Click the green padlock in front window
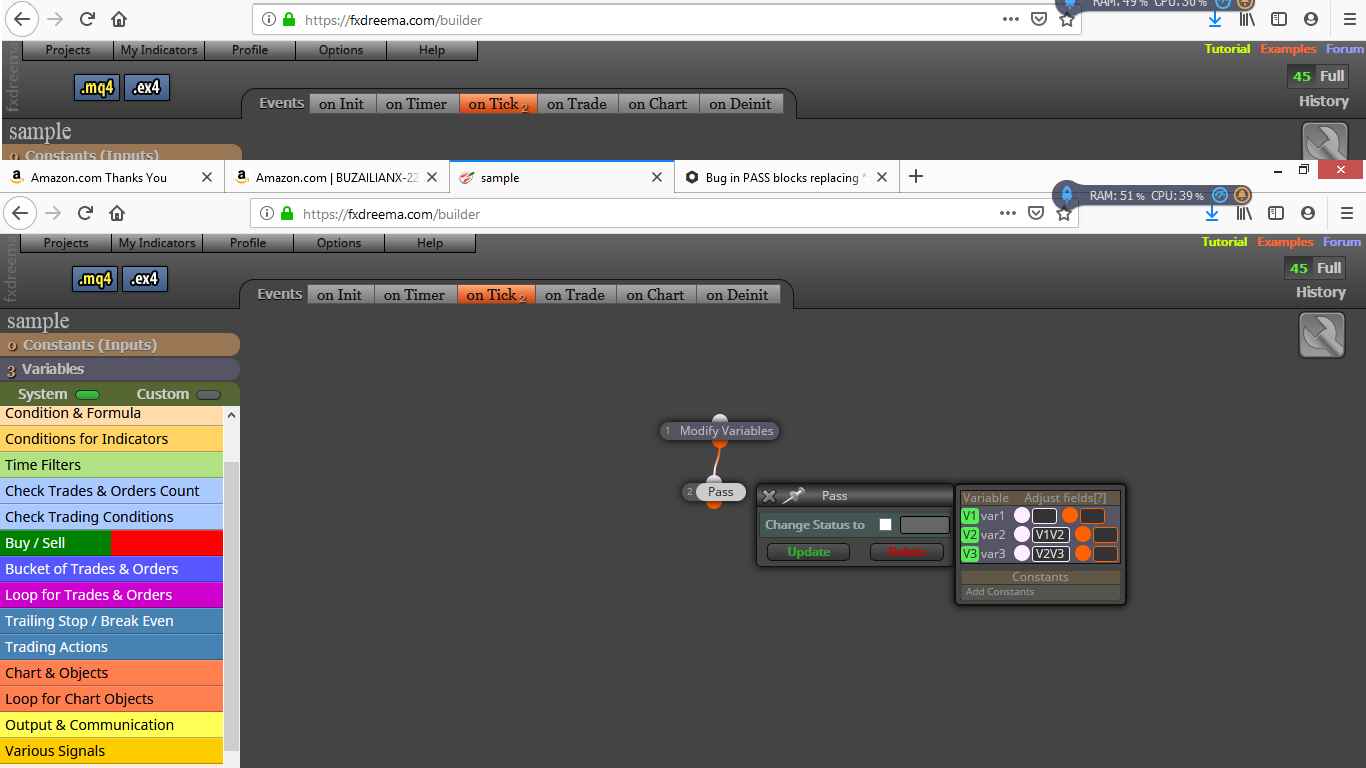Image resolution: width=1366 pixels, height=768 pixels. point(287,213)
